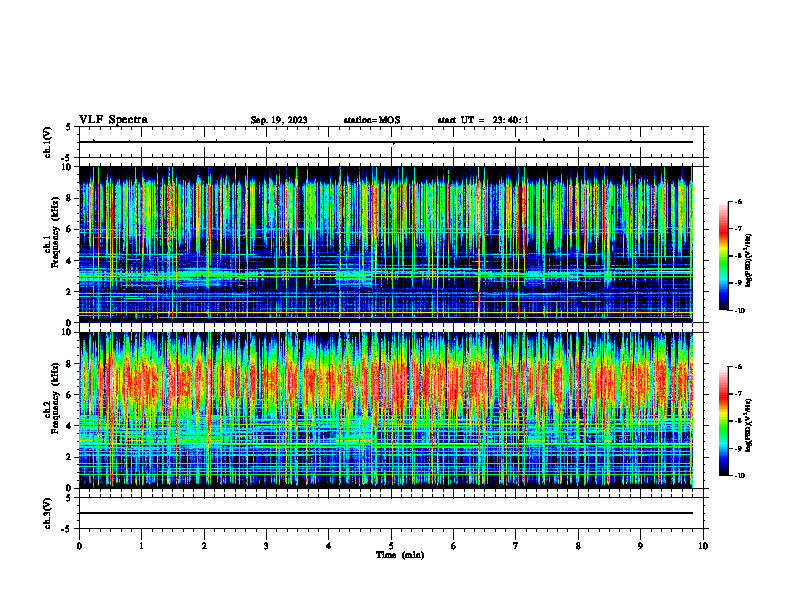Click the ch.1 spectrogram panel
The width and height of the screenshot is (792, 612).
click(386, 244)
